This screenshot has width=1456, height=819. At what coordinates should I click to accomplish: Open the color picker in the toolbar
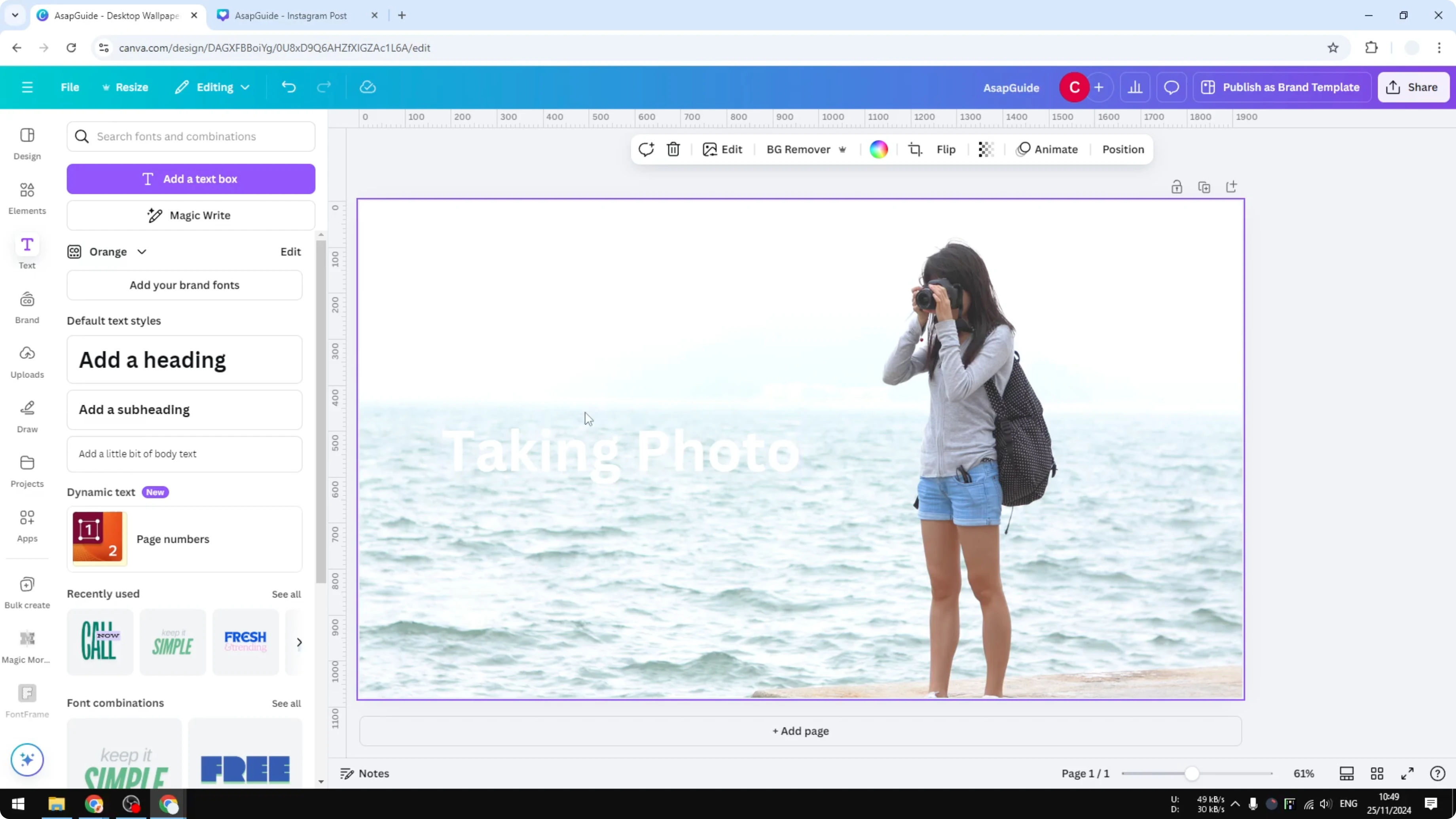(x=878, y=149)
